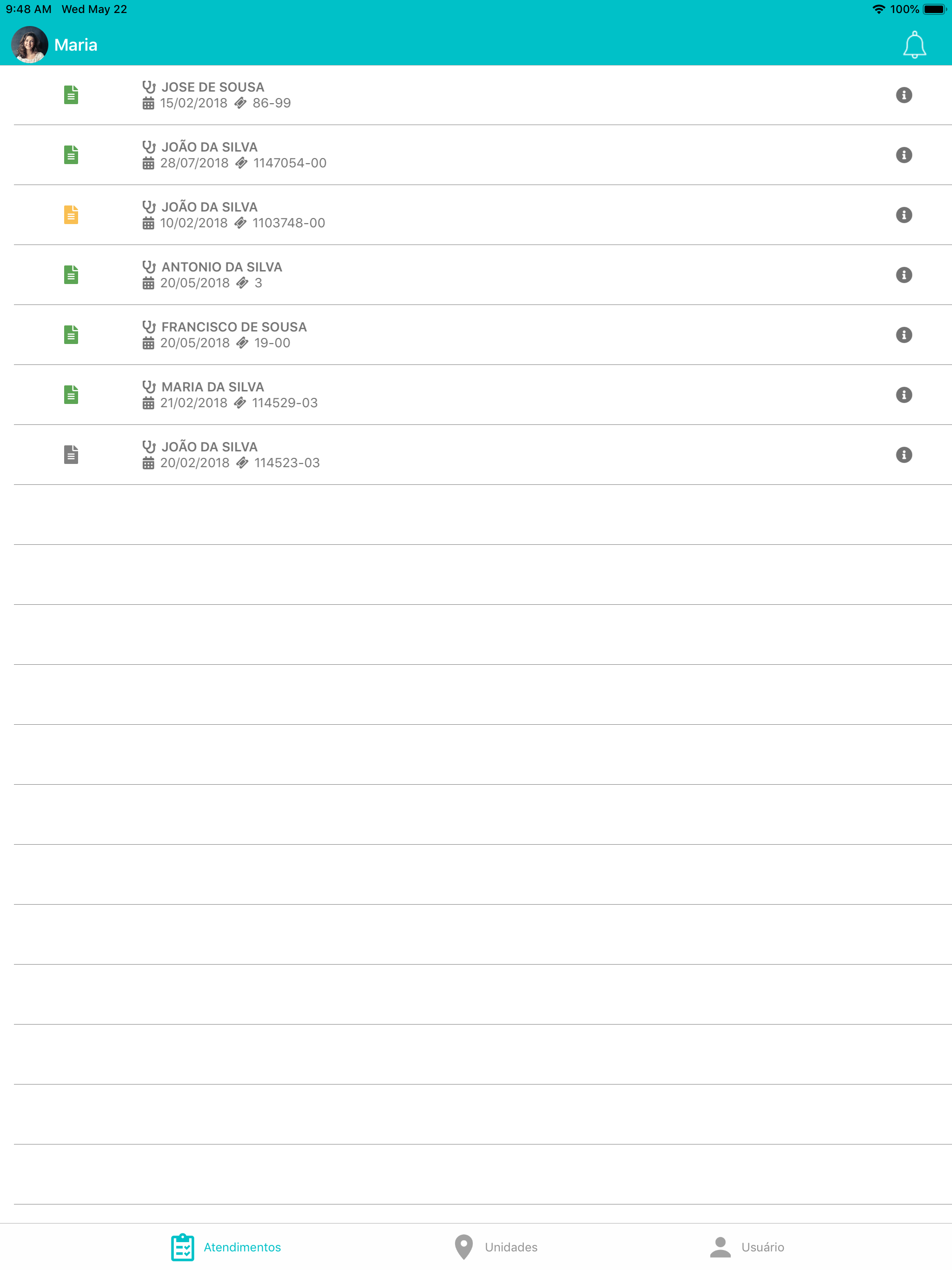The width and height of the screenshot is (952, 1270).
Task: Click the calendar icon showing 20/05/2018 for FRANCISCO
Action: tap(148, 343)
